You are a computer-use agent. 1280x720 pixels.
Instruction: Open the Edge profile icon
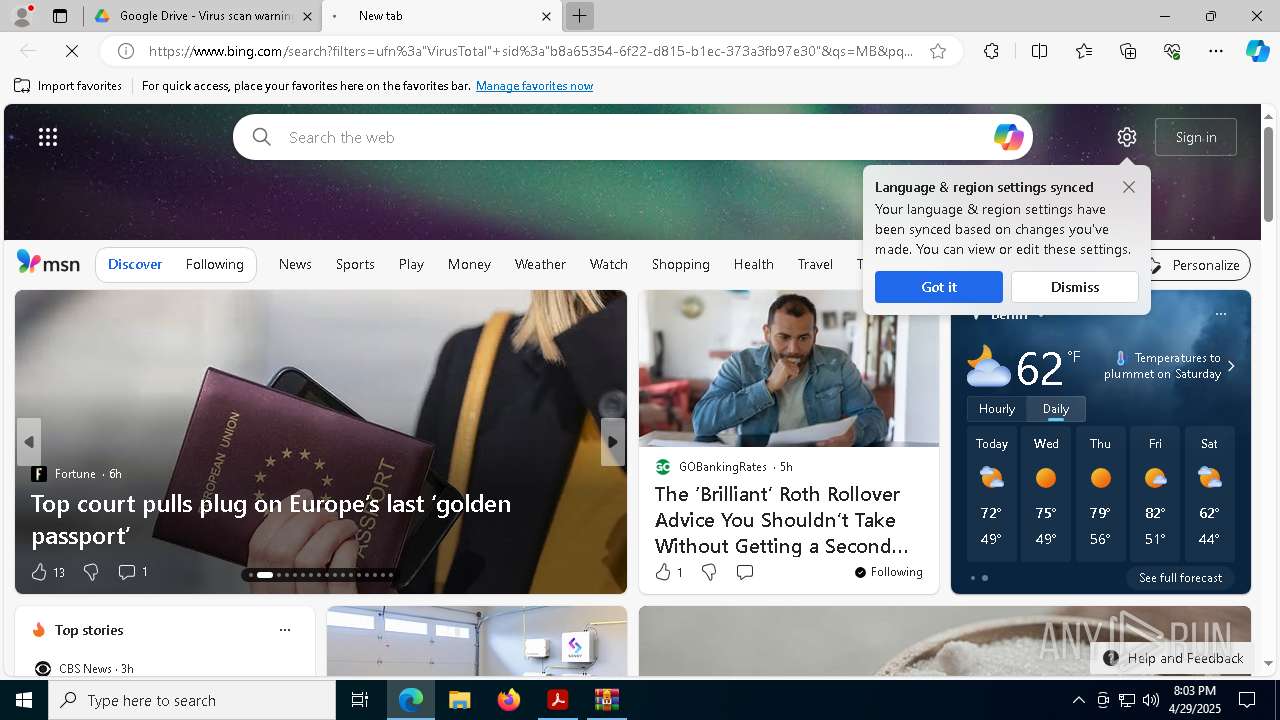point(21,16)
